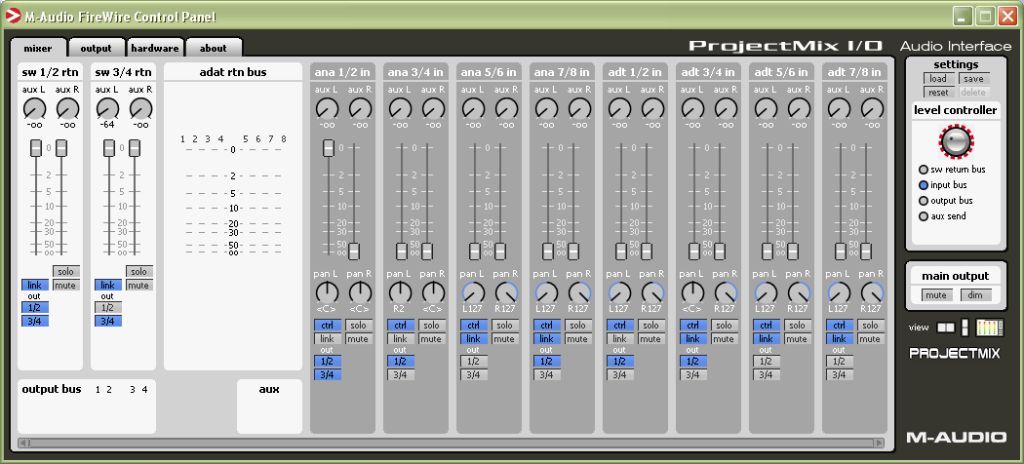Screen dimensions: 1024x464
Task: Click left fader handle on adt 5/6 in
Action: click(767, 251)
